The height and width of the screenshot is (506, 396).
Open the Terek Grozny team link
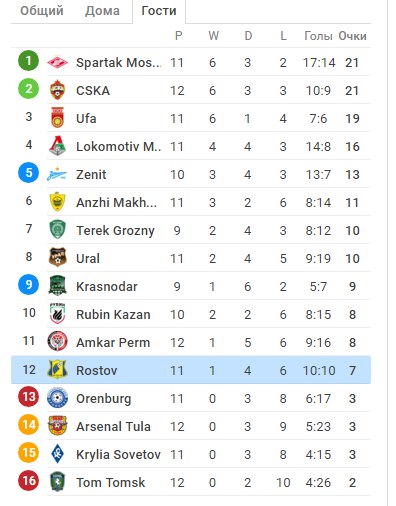(x=115, y=230)
